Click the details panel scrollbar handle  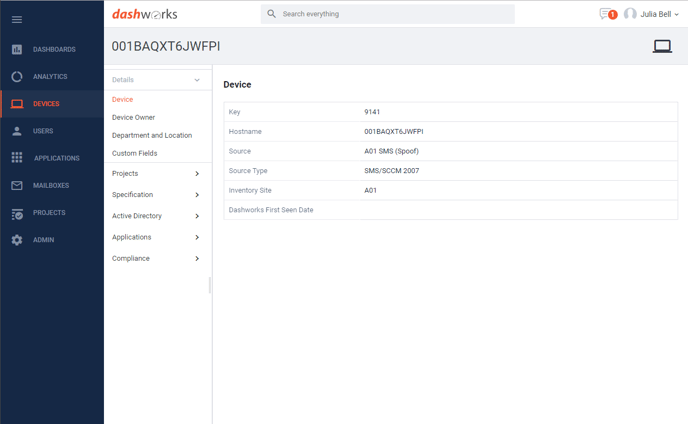[x=210, y=285]
